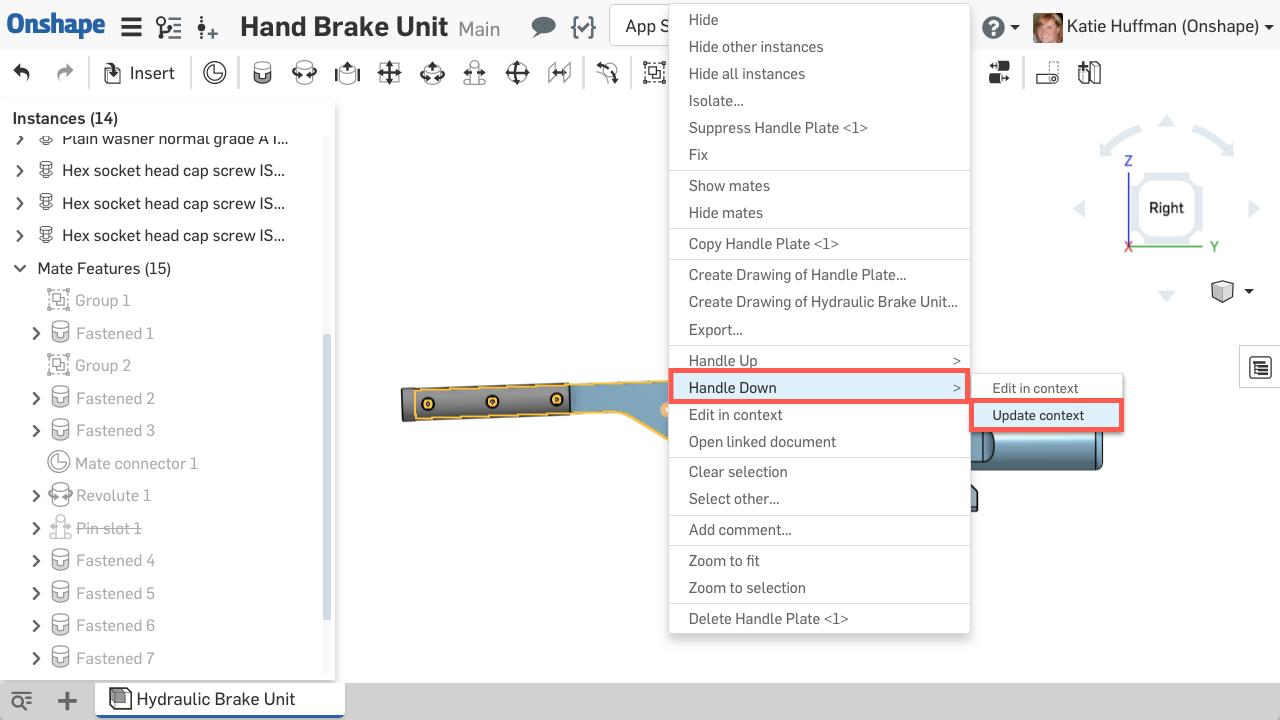
Task: Expand the Fastened 1 mate feature
Action: [36, 333]
